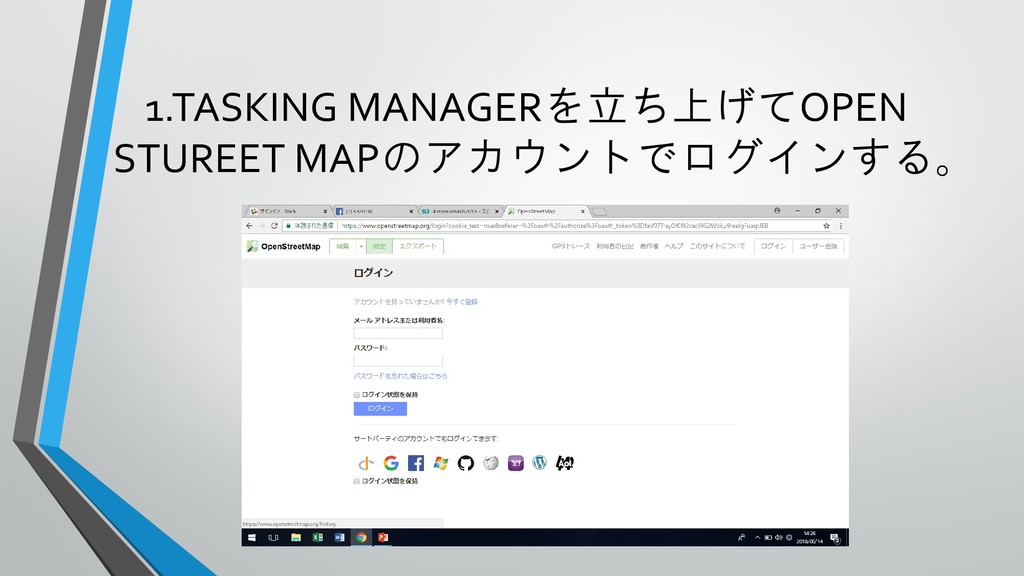Viewport: 1024px width, 576px height.
Task: Show hidden system tray icons
Action: [x=758, y=537]
